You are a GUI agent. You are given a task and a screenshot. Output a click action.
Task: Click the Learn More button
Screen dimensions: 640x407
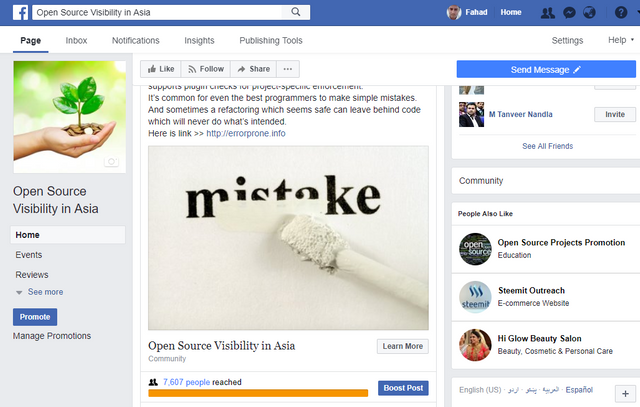[402, 346]
